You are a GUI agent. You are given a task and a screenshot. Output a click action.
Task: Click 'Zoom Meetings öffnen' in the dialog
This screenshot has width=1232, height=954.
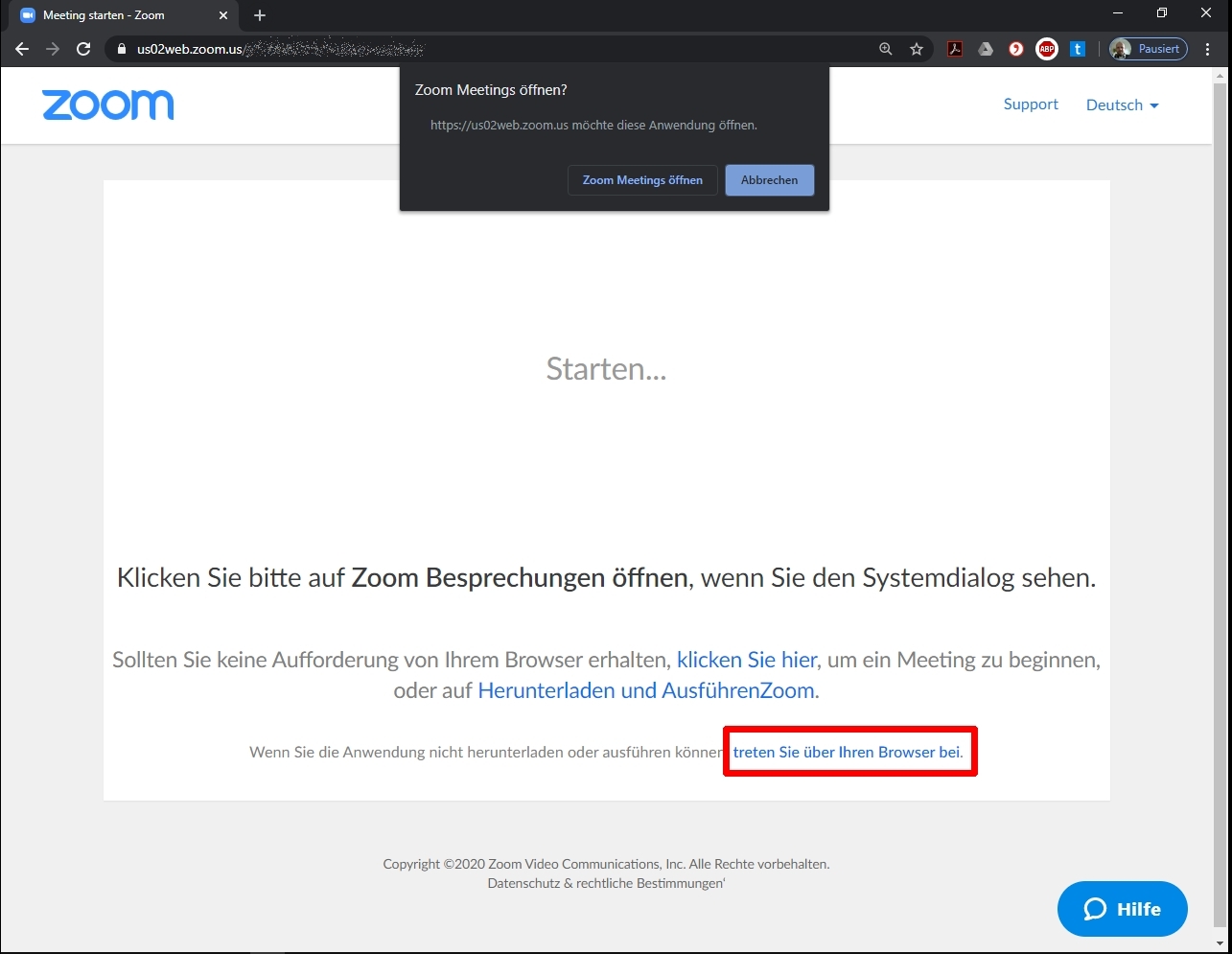click(x=642, y=180)
